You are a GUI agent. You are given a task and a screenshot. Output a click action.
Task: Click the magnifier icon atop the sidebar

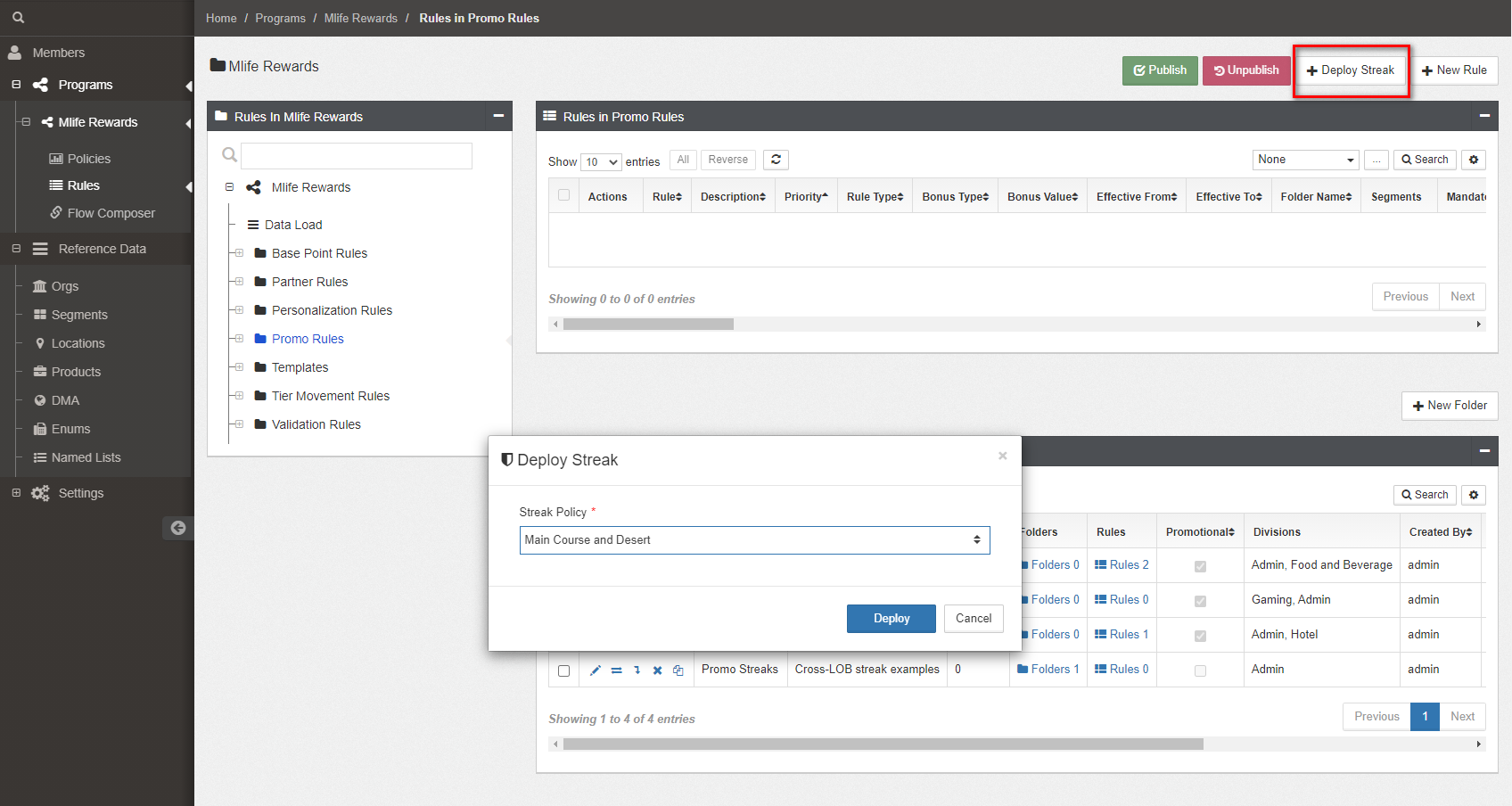(18, 18)
